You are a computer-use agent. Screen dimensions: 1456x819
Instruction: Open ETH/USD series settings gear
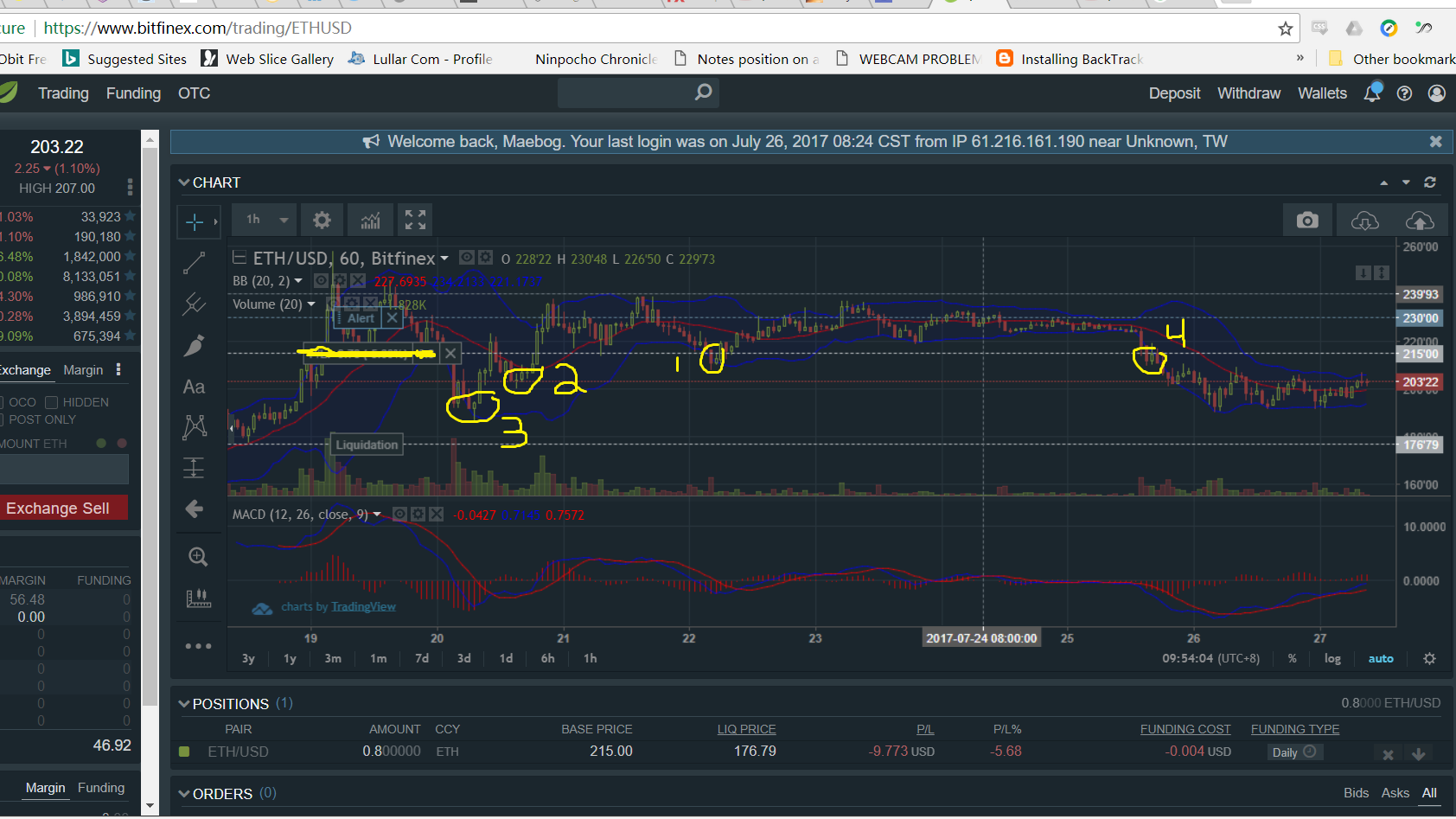[x=486, y=258]
